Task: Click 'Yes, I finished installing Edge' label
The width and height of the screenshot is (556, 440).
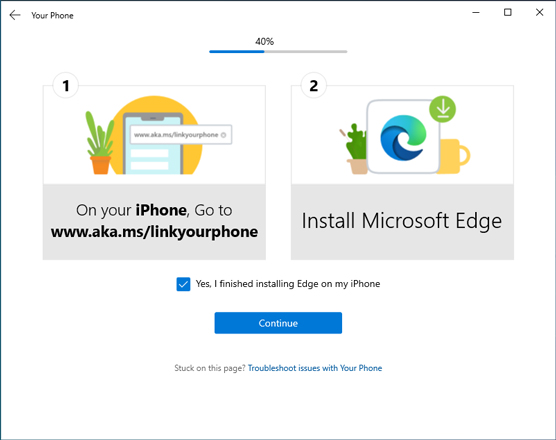Action: pyautogui.click(x=288, y=284)
